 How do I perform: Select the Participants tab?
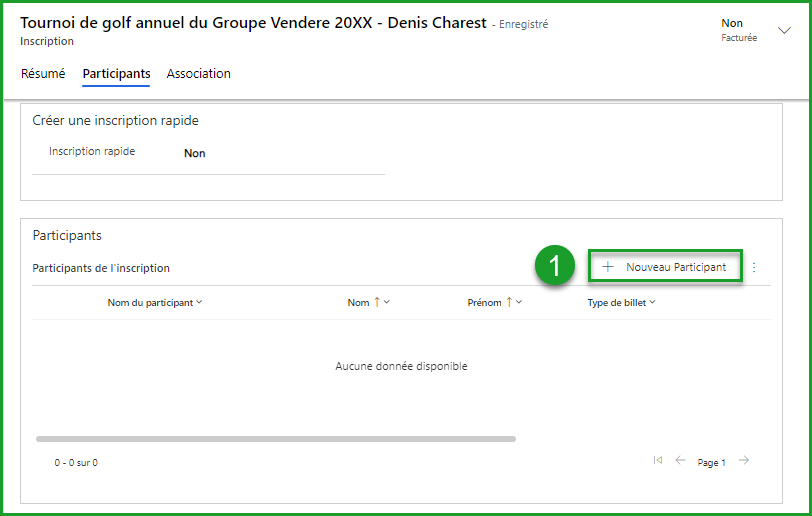(116, 74)
